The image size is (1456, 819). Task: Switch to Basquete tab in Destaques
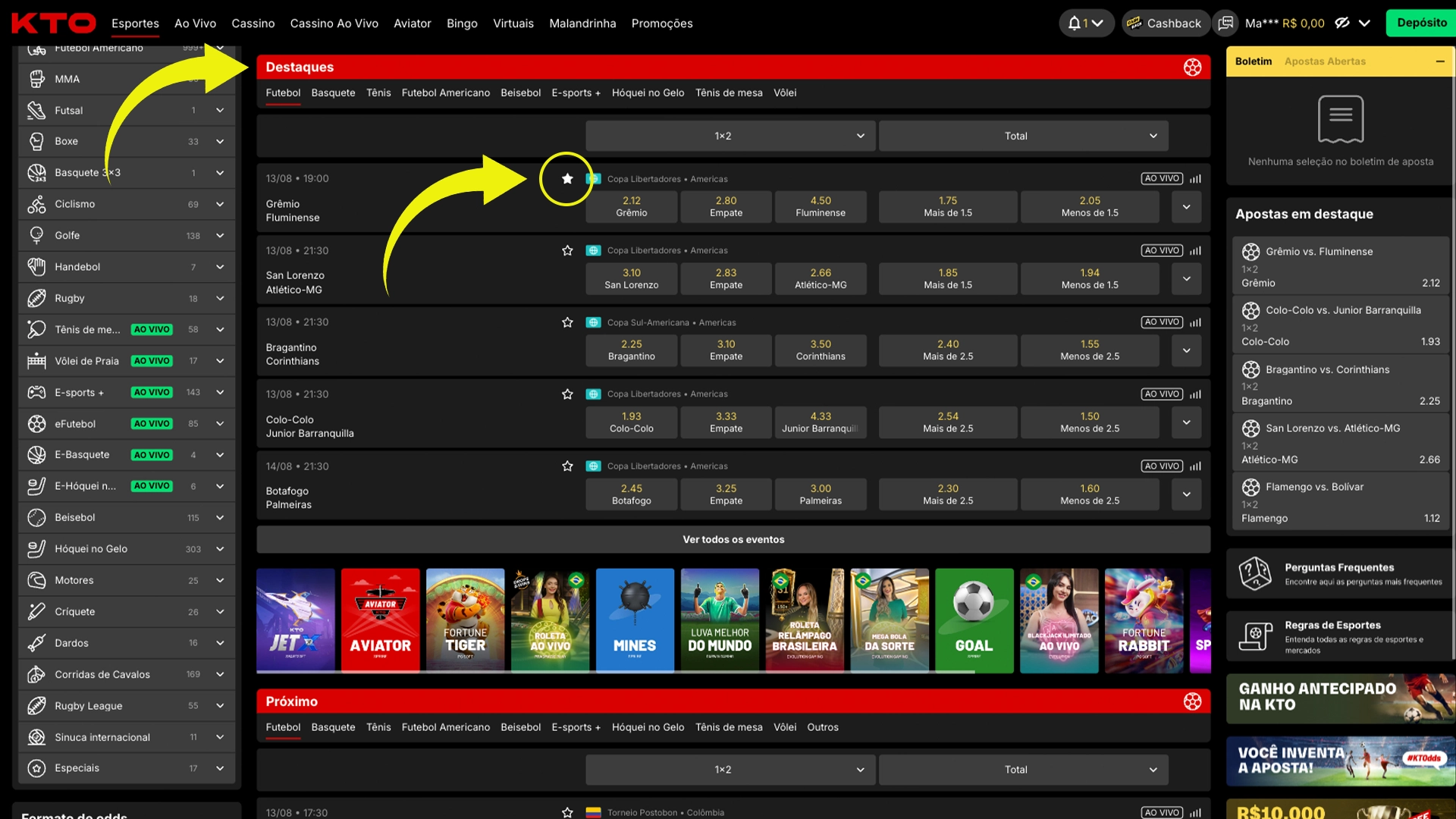[x=333, y=93]
